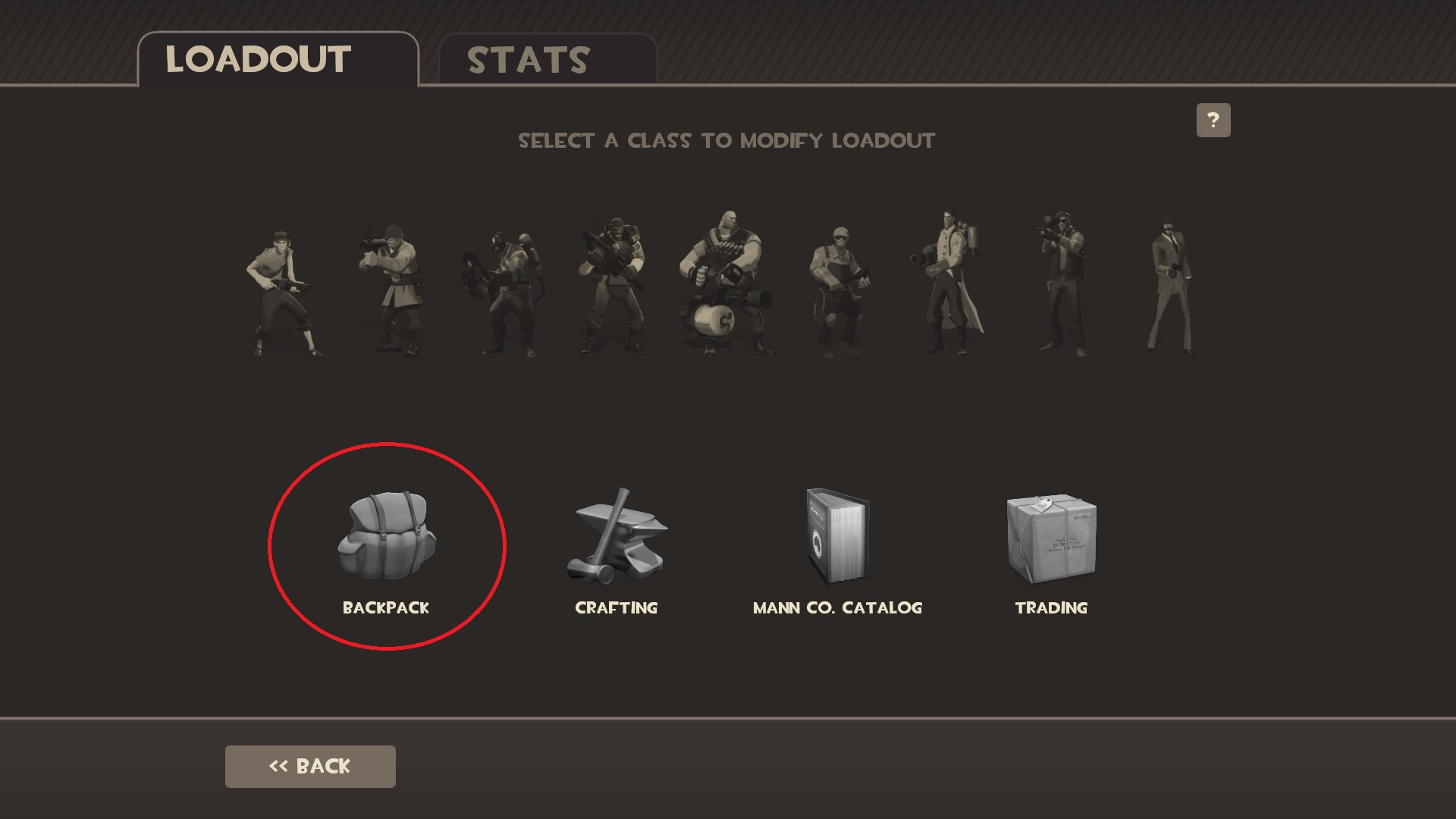Select the Sniper class with rifle

pyautogui.click(x=1062, y=283)
